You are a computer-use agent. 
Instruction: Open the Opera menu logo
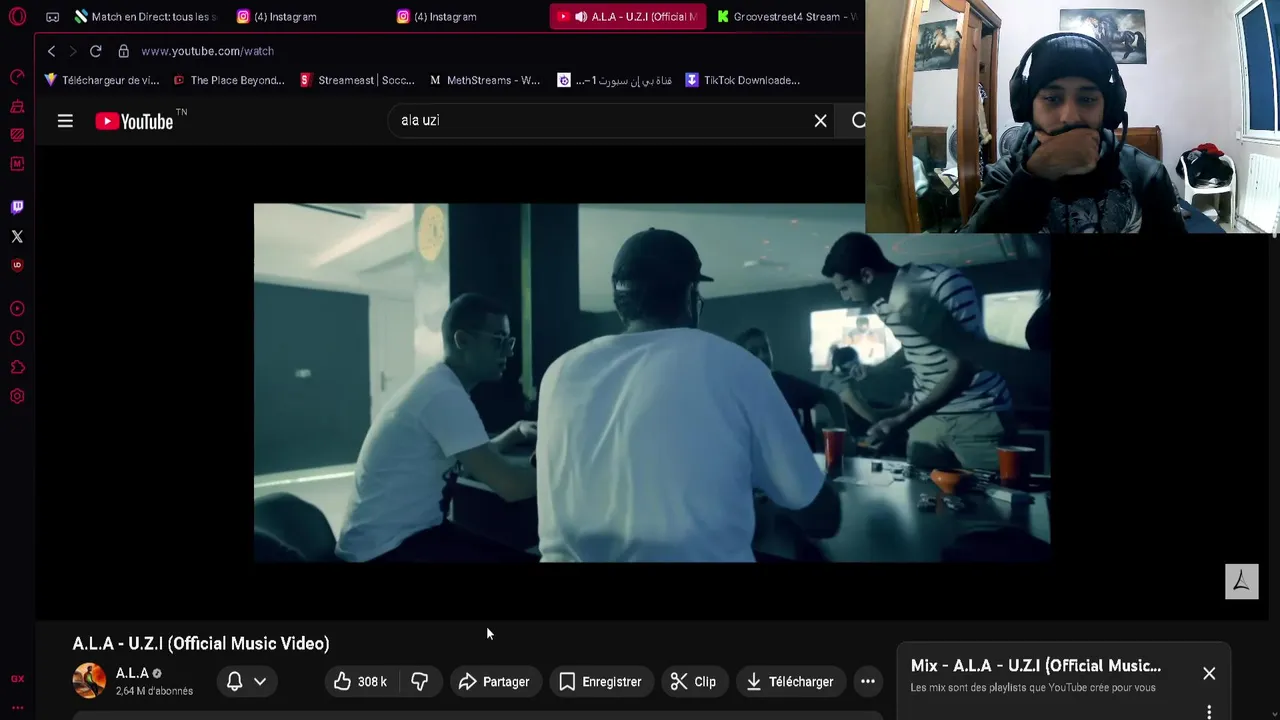point(17,17)
